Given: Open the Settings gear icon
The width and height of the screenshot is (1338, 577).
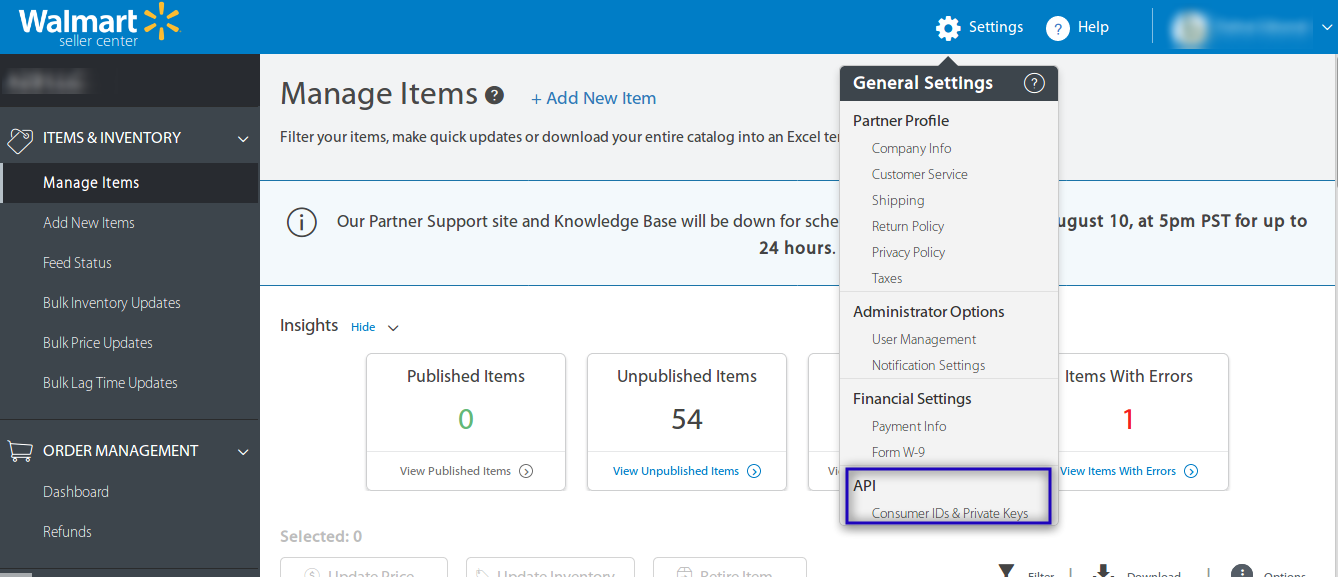Looking at the screenshot, I should pyautogui.click(x=948, y=28).
